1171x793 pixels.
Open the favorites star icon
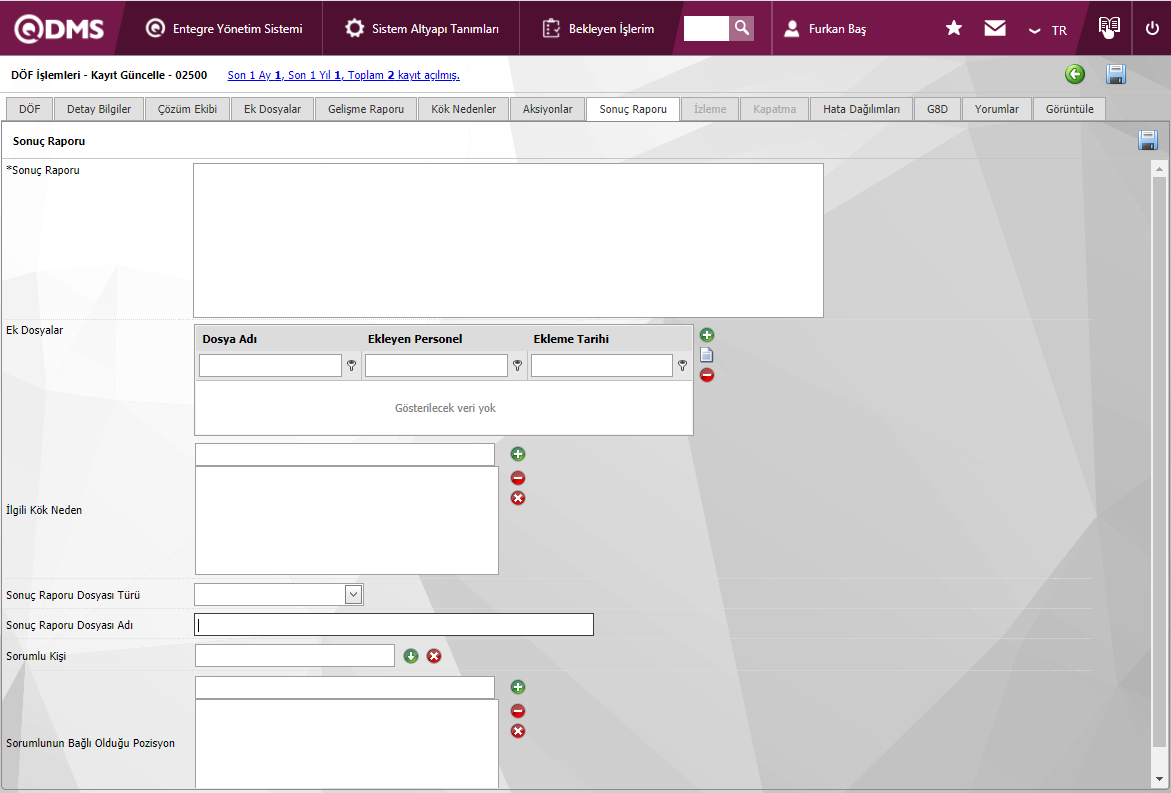[954, 28]
